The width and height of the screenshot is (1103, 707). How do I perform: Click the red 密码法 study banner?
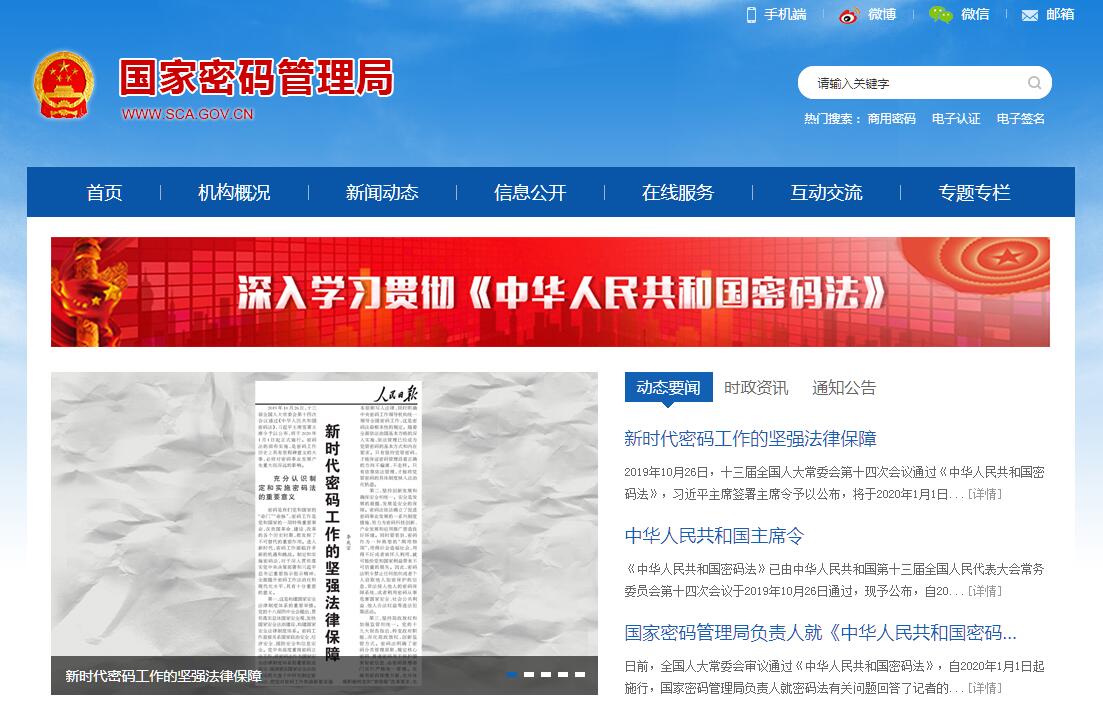click(550, 292)
